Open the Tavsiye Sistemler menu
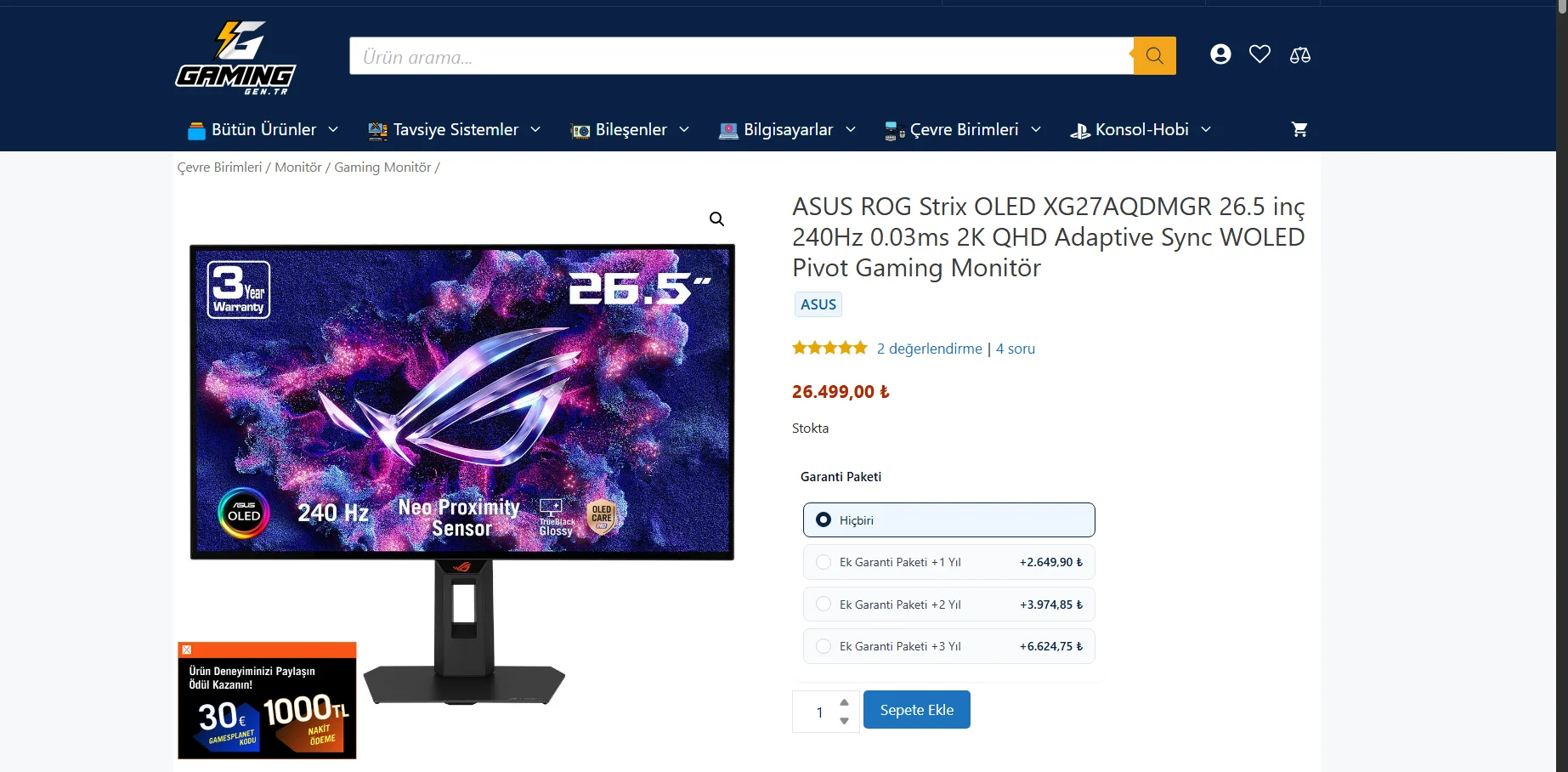1568x772 pixels. [454, 130]
